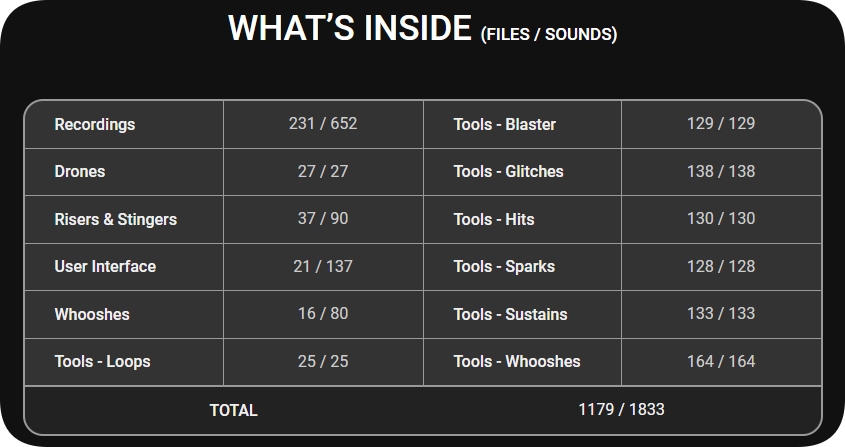Click the TOTAL label in the footer row
845x447 pixels.
(x=233, y=410)
